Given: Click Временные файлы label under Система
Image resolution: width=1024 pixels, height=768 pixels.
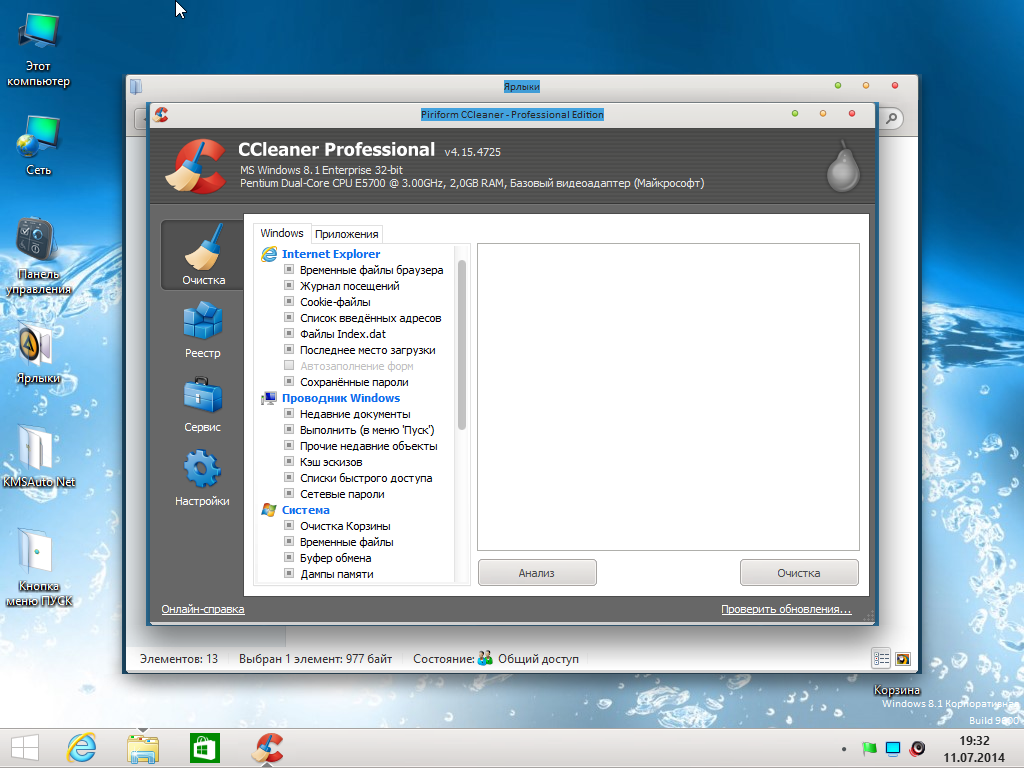Looking at the screenshot, I should 346,542.
